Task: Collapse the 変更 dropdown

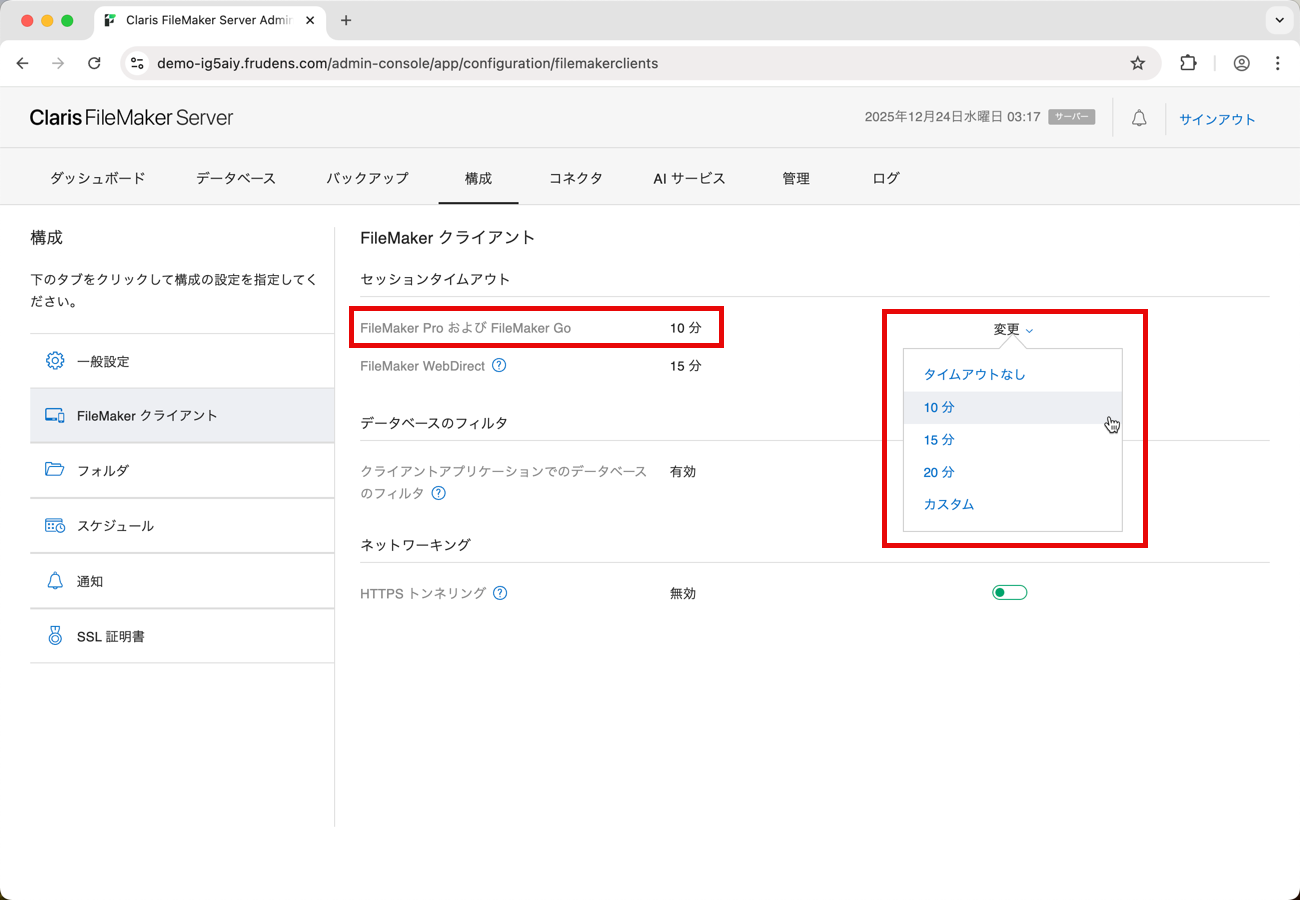Action: point(1013,329)
